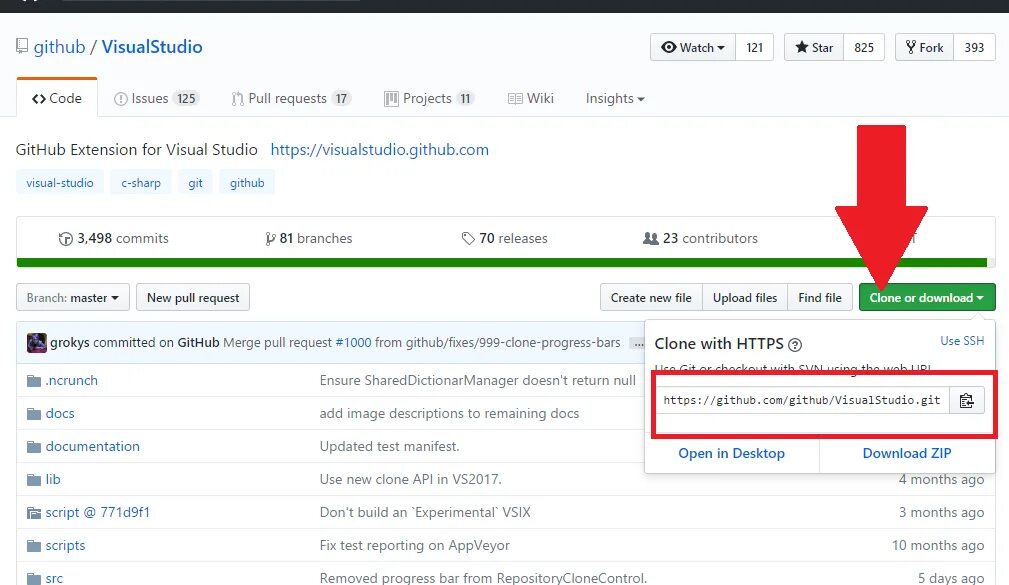Open the VisualStudio repository name link
Screen dimensions: 1009x585
[152, 47]
